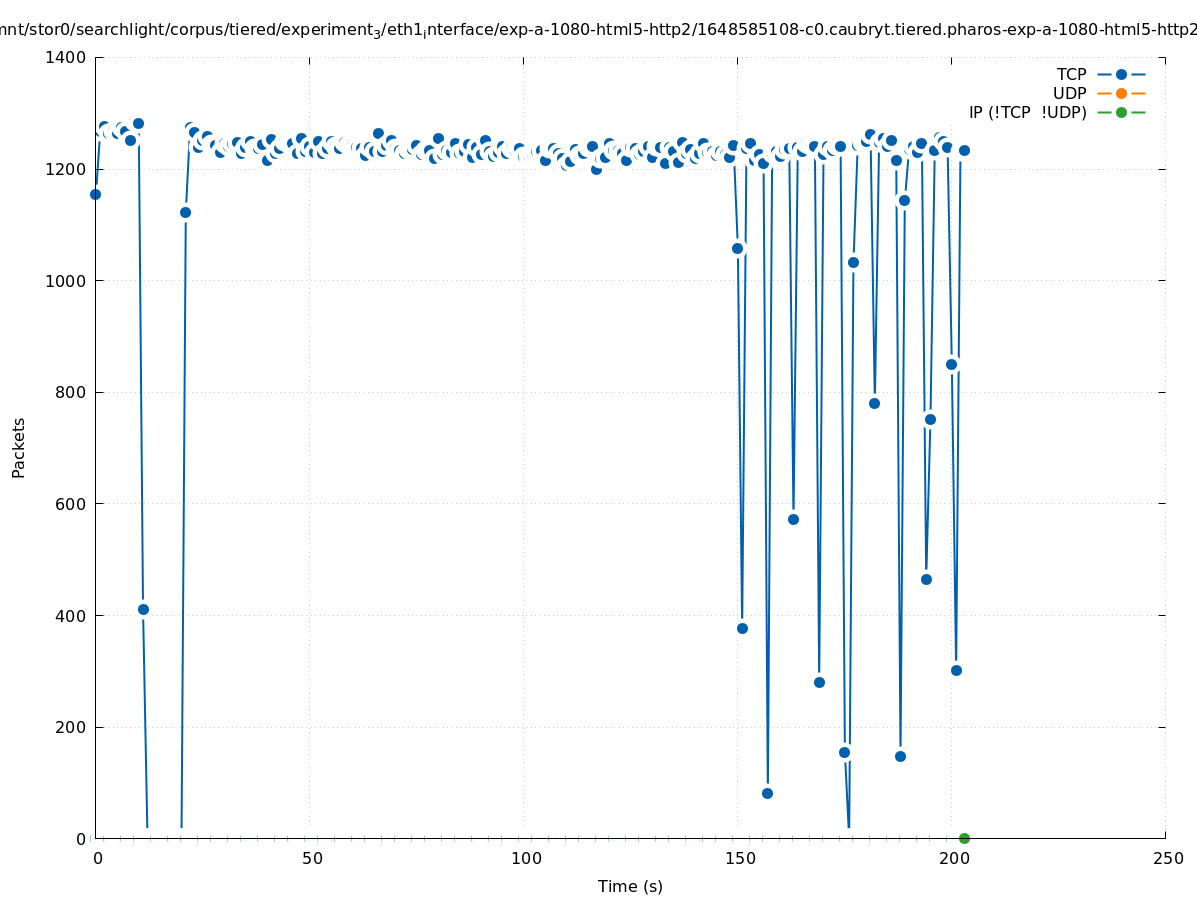Click TCP point near 410 packets around 11s
The height and width of the screenshot is (900, 1197).
[143, 609]
